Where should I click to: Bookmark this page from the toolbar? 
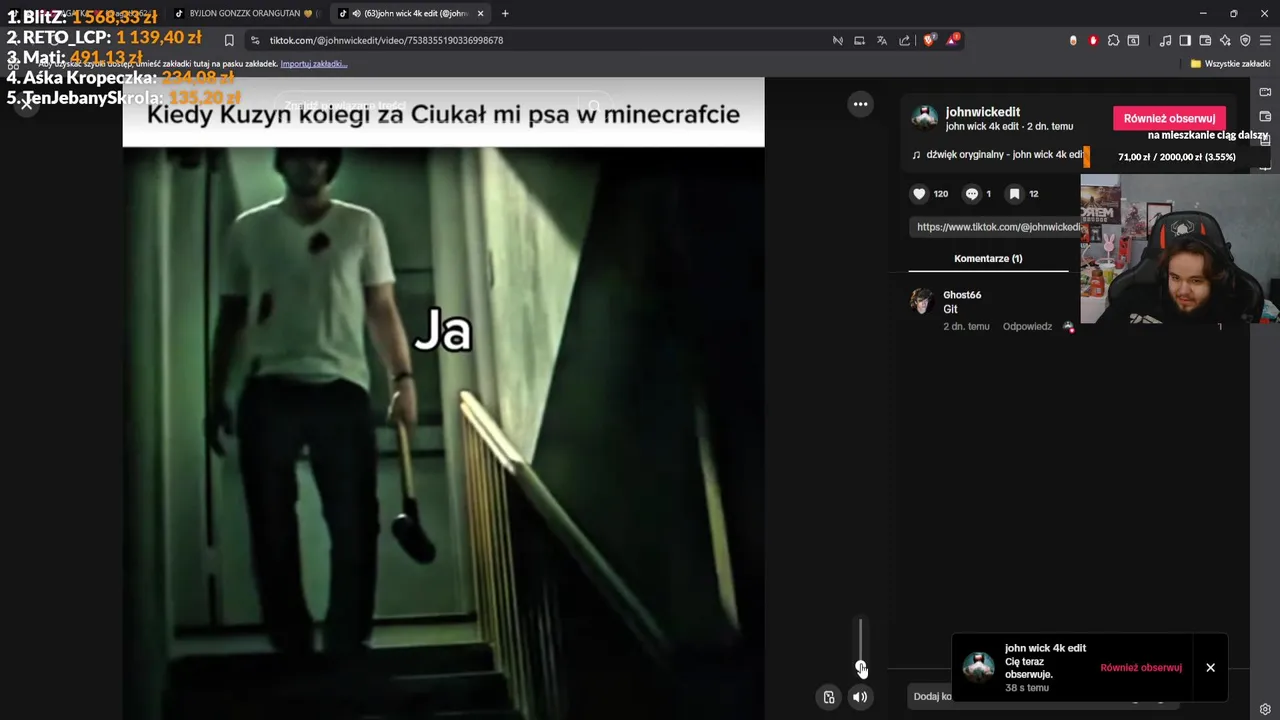(229, 40)
